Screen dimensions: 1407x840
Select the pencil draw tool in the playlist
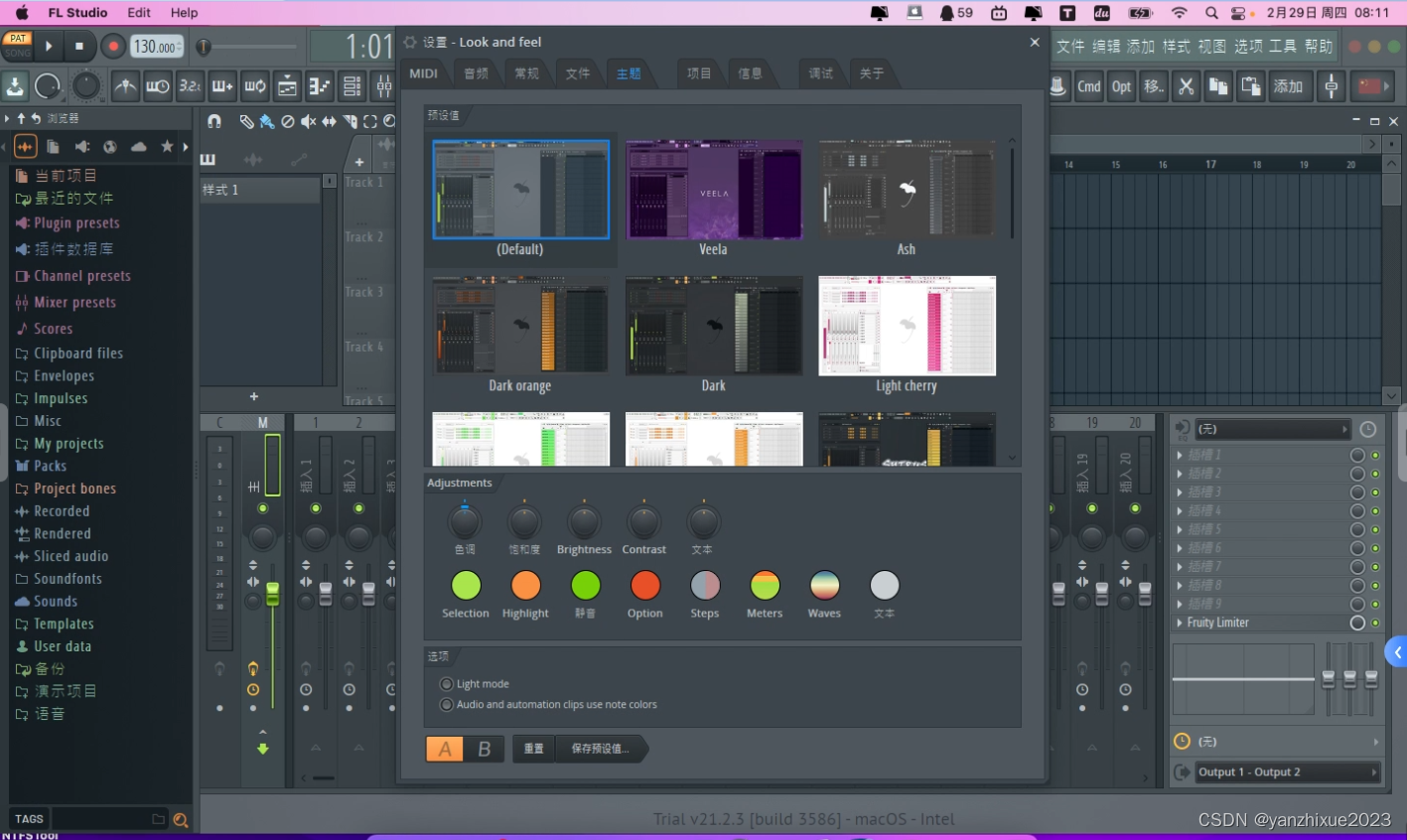[246, 121]
